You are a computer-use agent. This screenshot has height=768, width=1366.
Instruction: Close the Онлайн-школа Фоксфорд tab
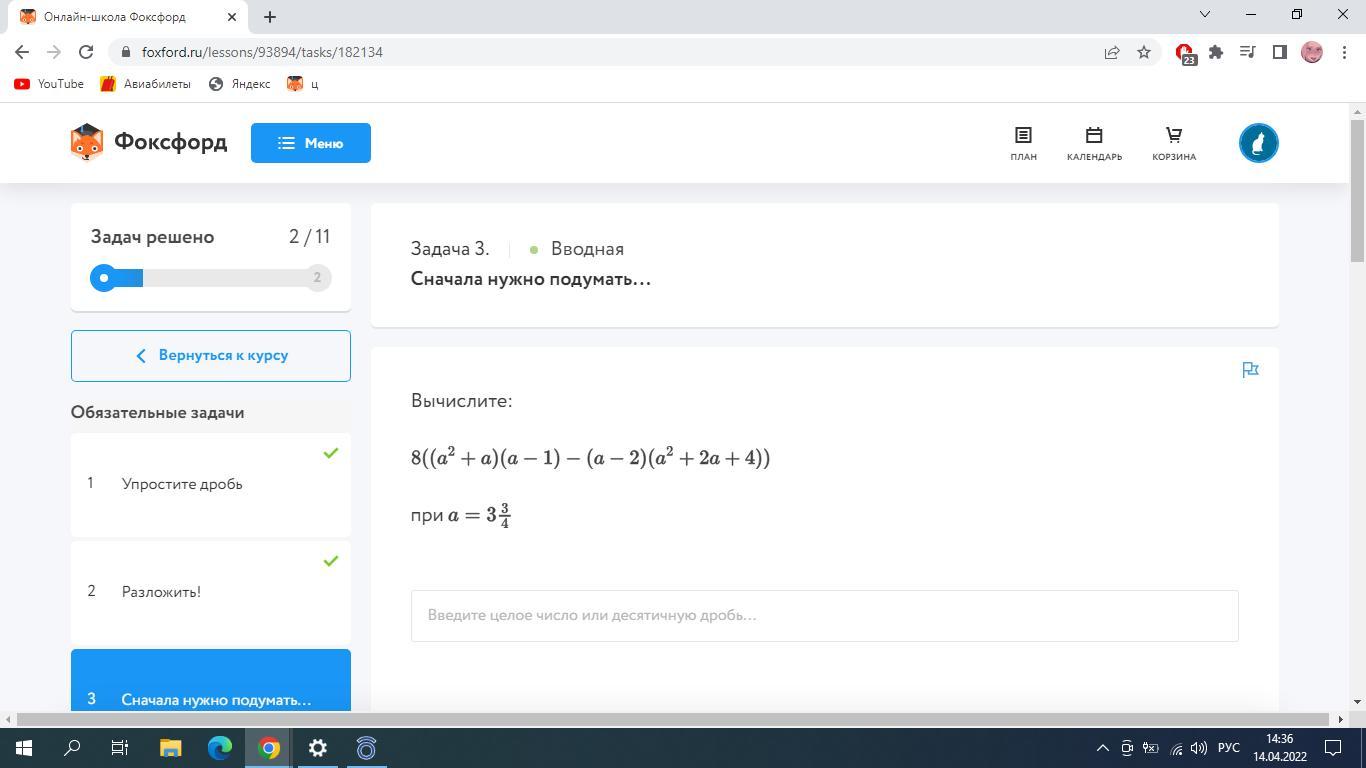coord(232,17)
